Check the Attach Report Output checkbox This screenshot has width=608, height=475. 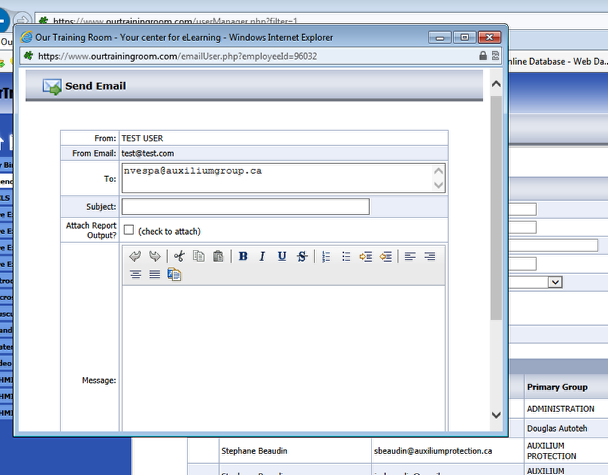tap(128, 230)
